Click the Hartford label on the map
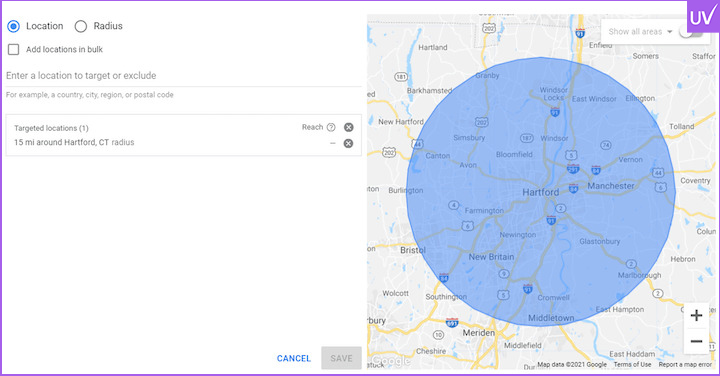Viewport: 720px width, 376px height. click(540, 192)
